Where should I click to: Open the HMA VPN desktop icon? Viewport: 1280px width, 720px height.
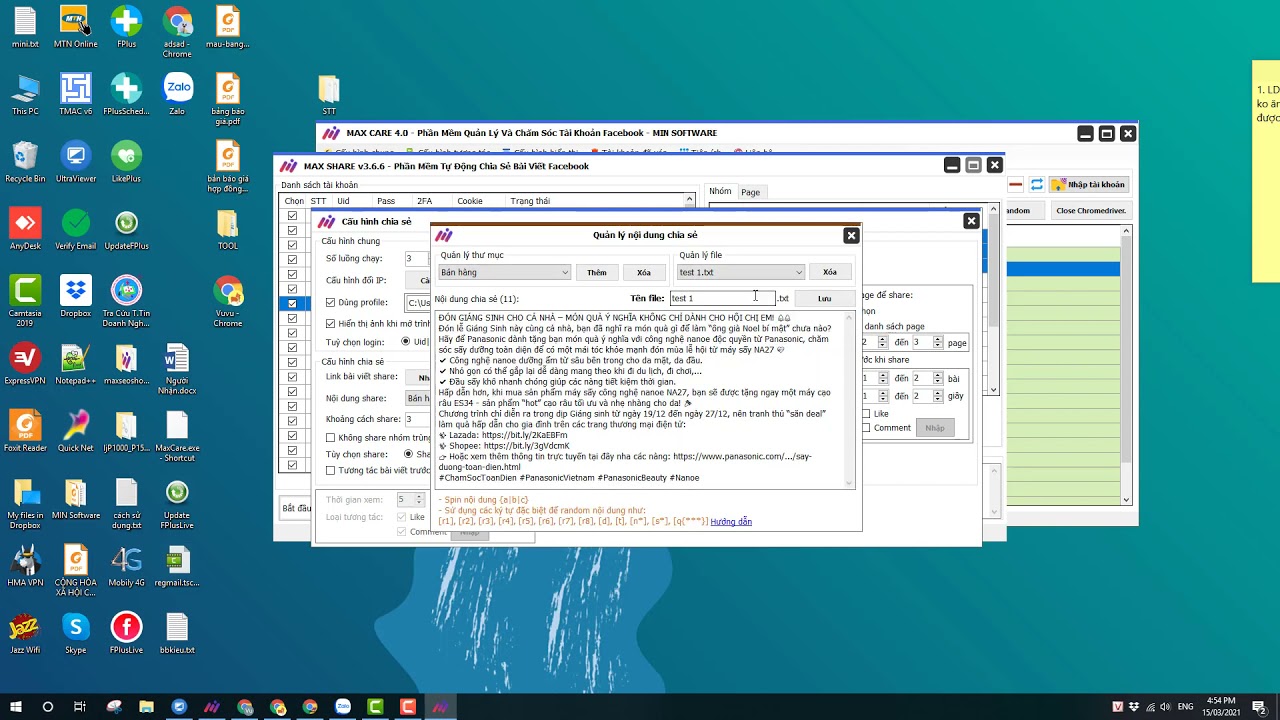pos(25,565)
